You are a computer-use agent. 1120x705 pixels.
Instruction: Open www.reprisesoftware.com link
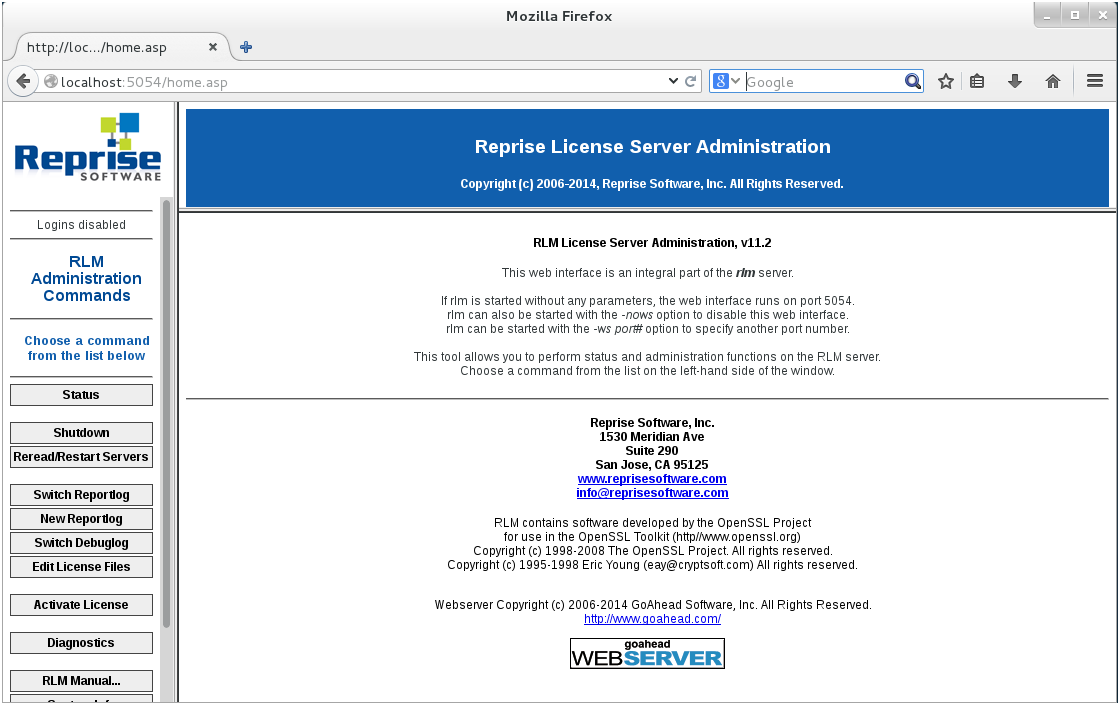pyautogui.click(x=651, y=479)
